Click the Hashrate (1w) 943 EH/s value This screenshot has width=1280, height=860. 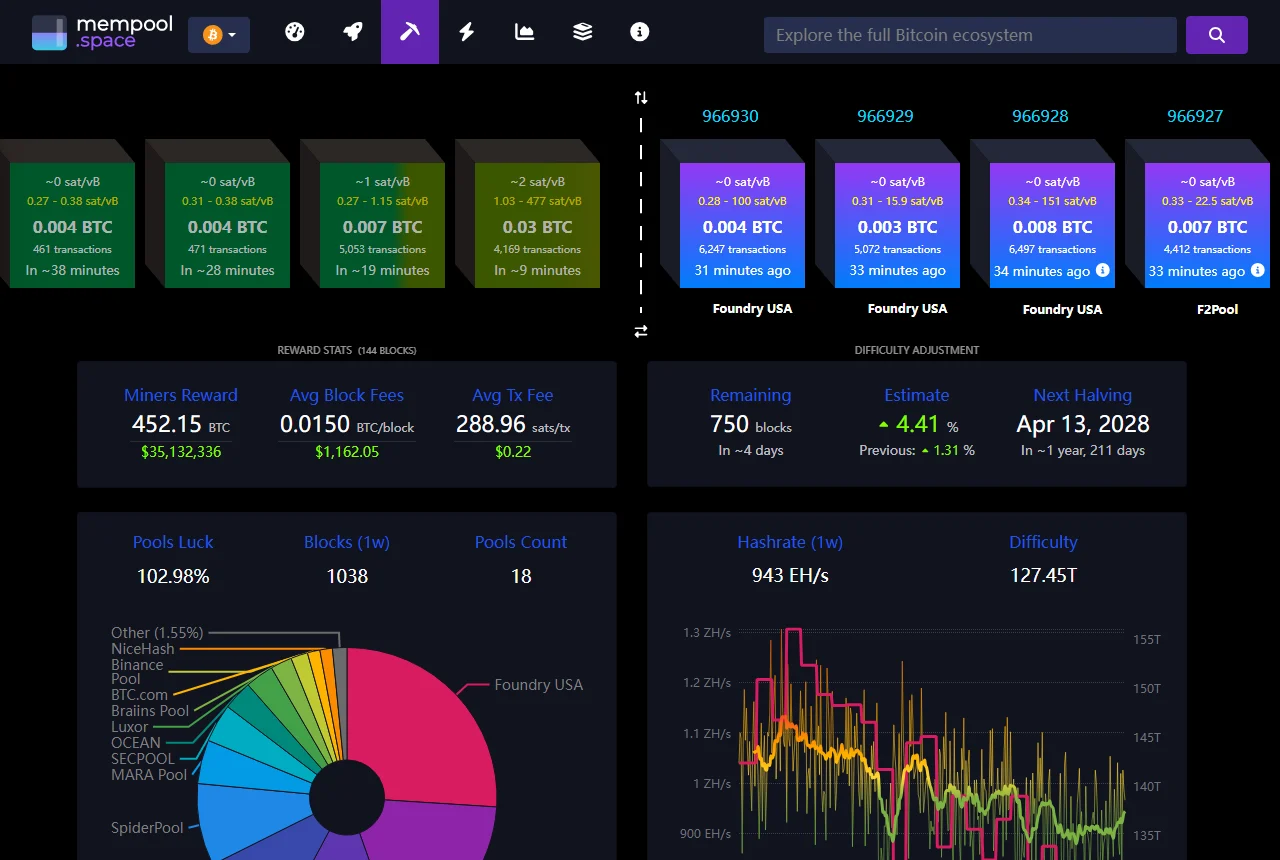pyautogui.click(x=790, y=575)
